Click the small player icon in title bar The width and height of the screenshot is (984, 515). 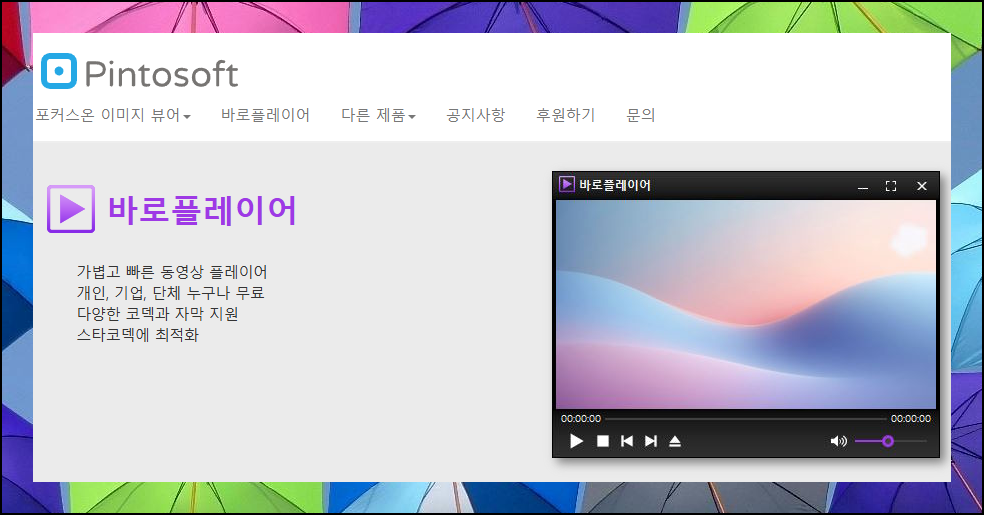pyautogui.click(x=567, y=184)
